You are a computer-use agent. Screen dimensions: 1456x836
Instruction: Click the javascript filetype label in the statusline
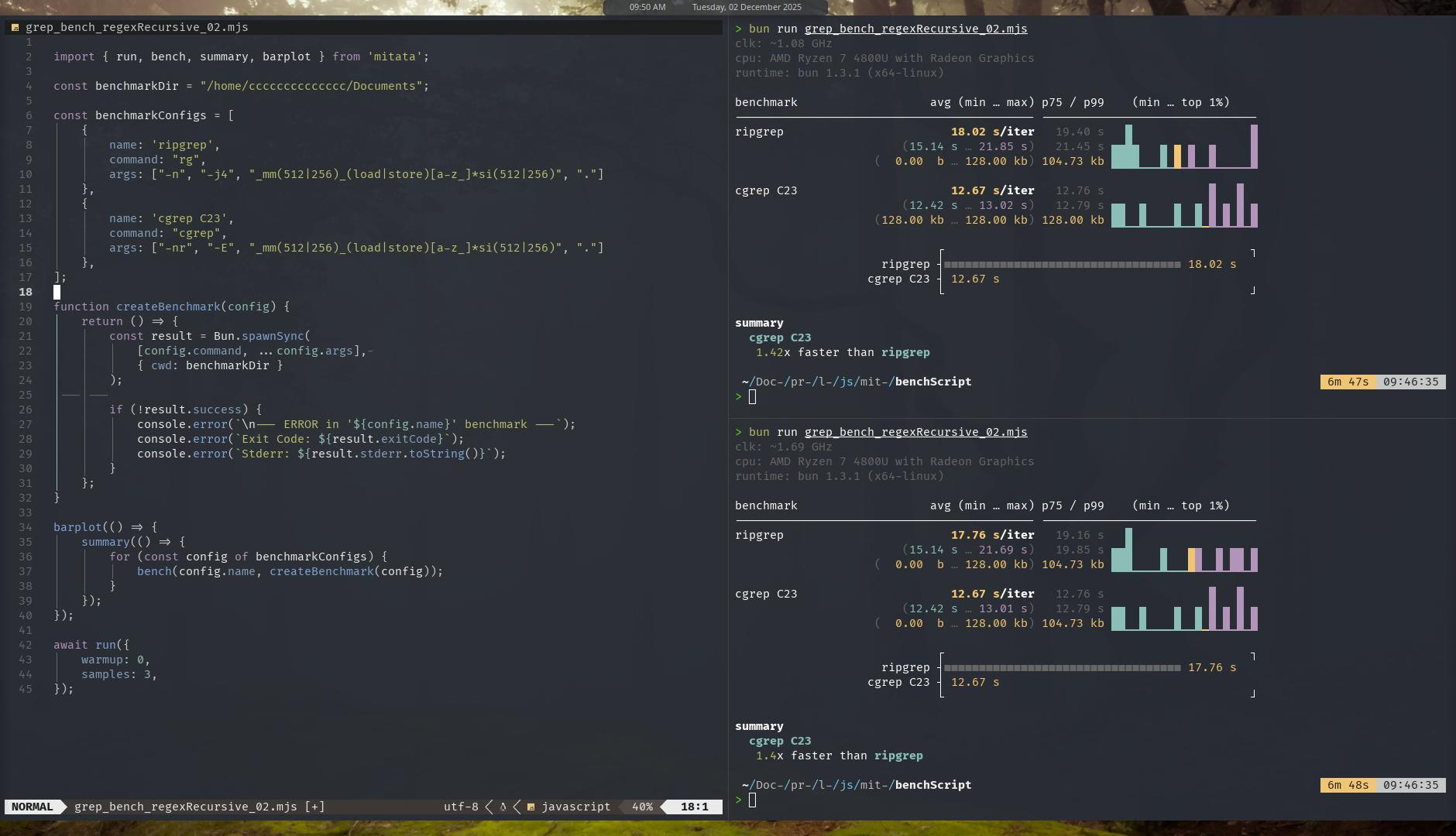click(x=575, y=807)
